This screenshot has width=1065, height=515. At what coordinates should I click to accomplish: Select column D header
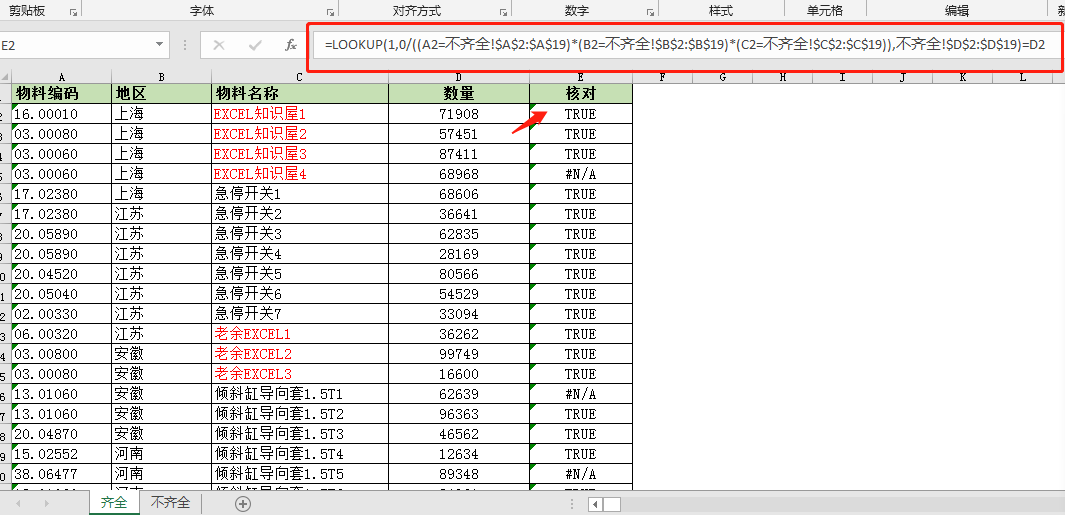459,77
